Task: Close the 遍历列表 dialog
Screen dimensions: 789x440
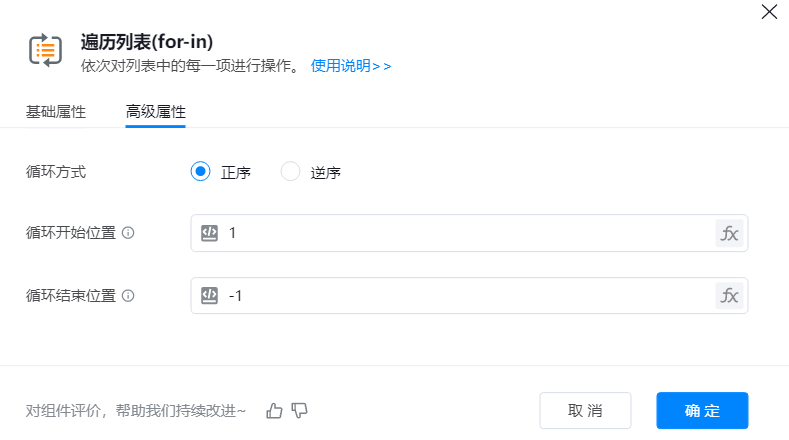Action: (x=769, y=12)
